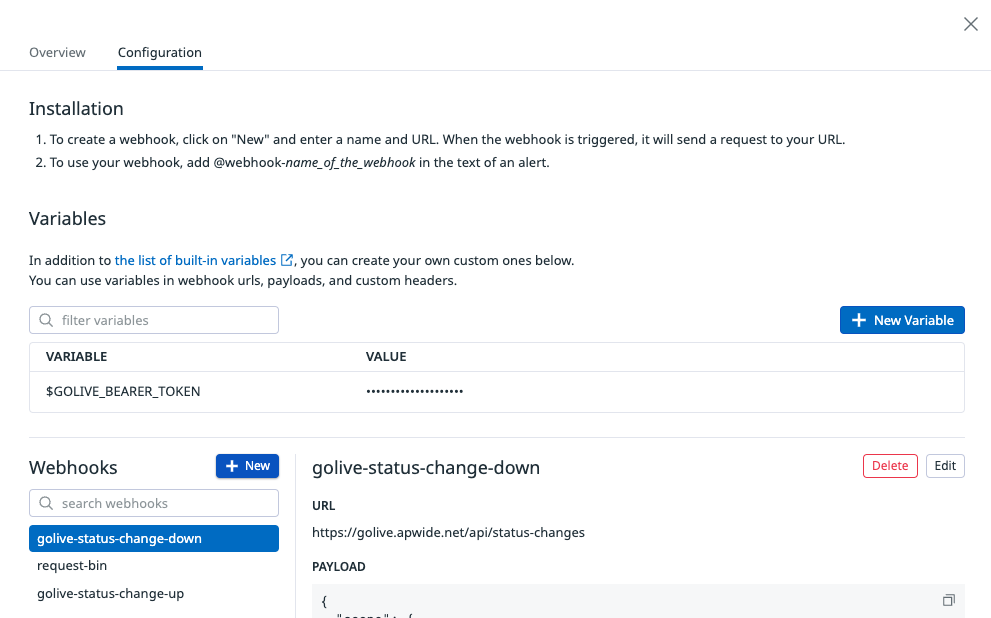This screenshot has width=991, height=618.
Task: Open the golive-status-change-up webhook
Action: coord(110,593)
